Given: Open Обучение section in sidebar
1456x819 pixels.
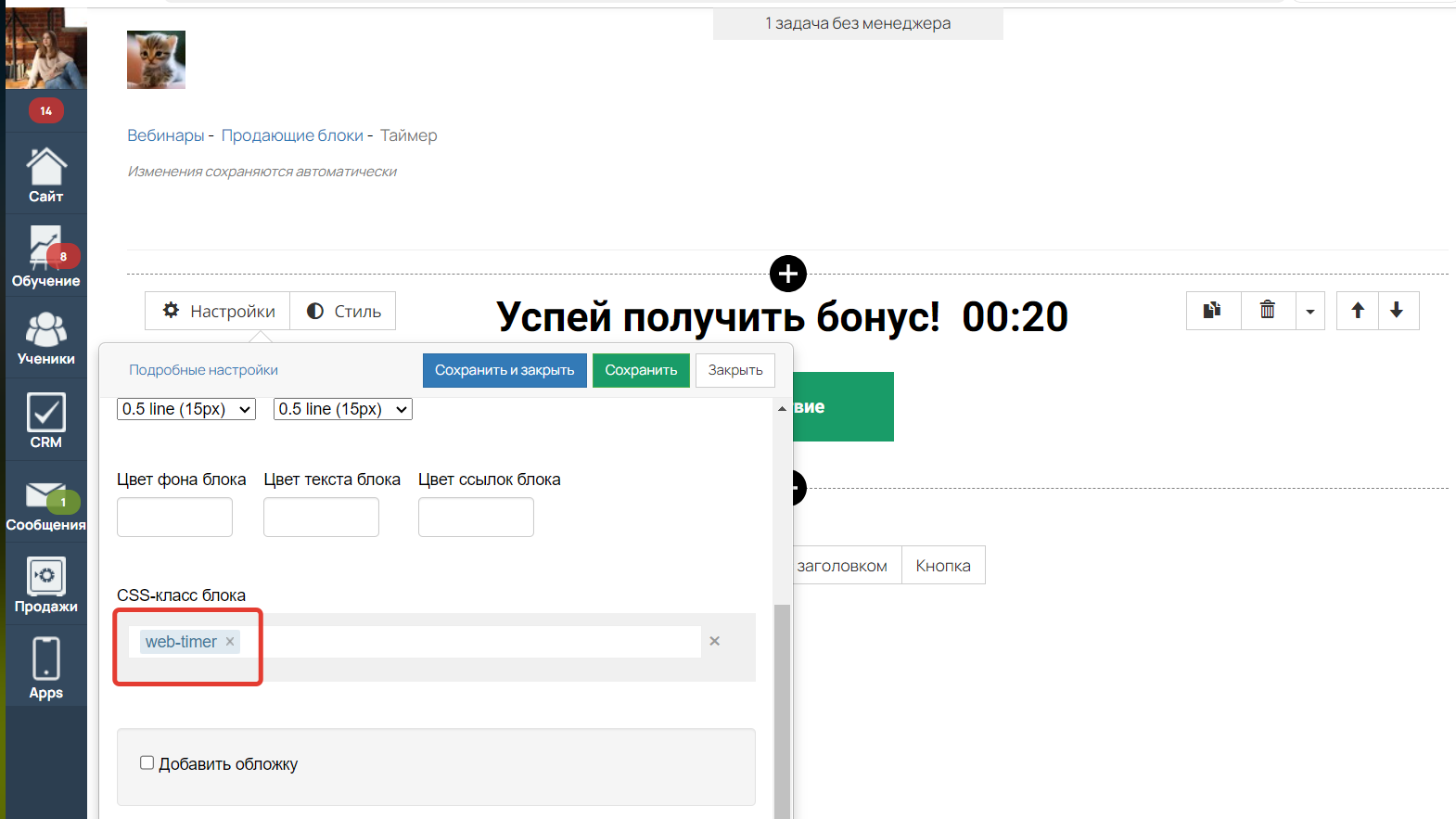Looking at the screenshot, I should [45, 257].
